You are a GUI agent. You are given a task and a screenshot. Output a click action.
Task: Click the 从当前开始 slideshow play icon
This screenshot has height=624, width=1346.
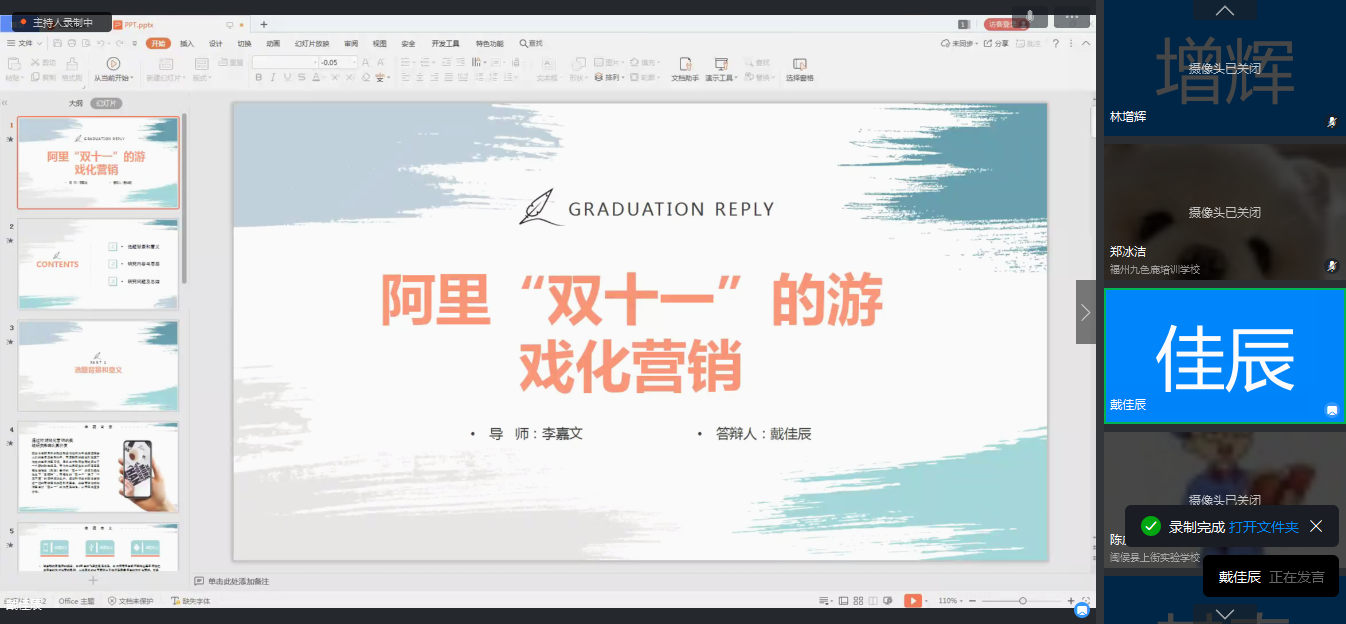pos(113,64)
